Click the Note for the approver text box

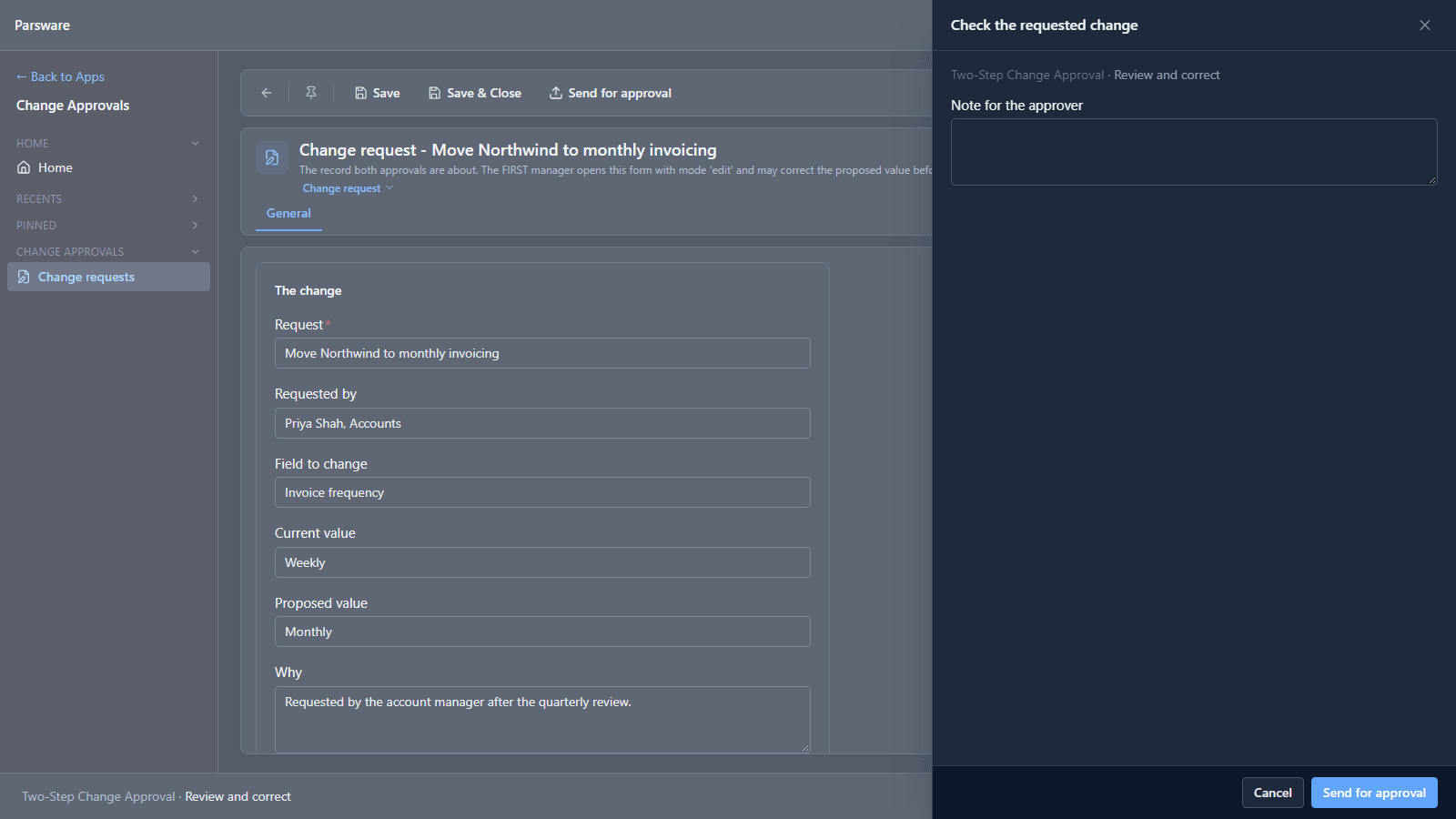coord(1194,152)
